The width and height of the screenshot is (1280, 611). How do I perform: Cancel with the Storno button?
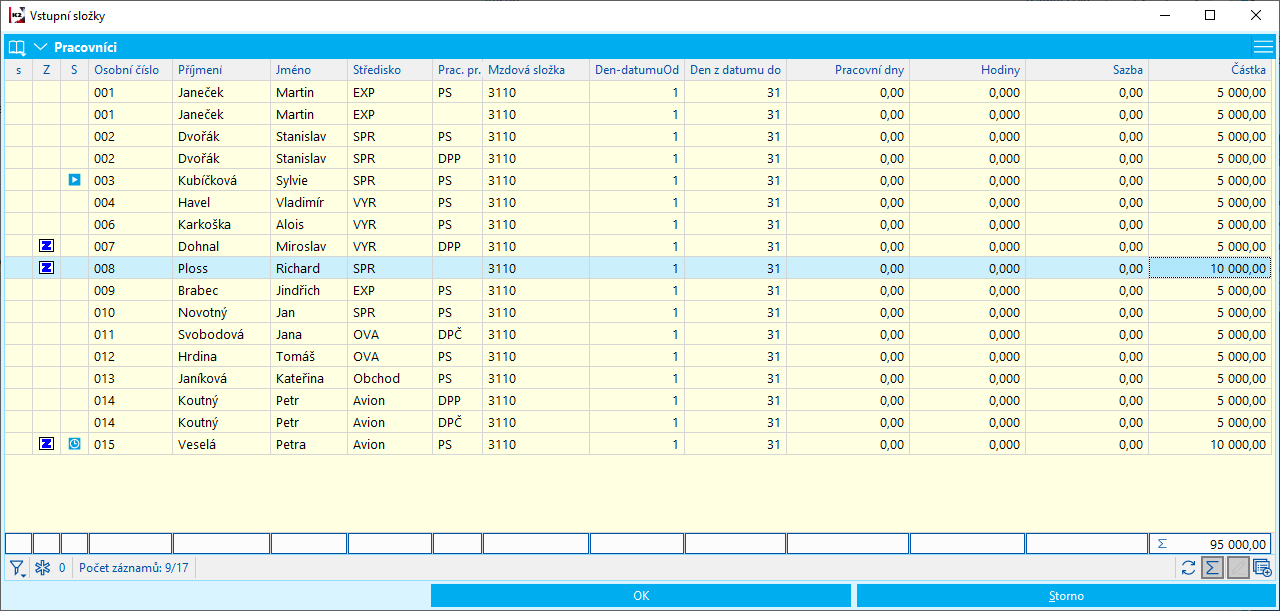(x=1066, y=596)
